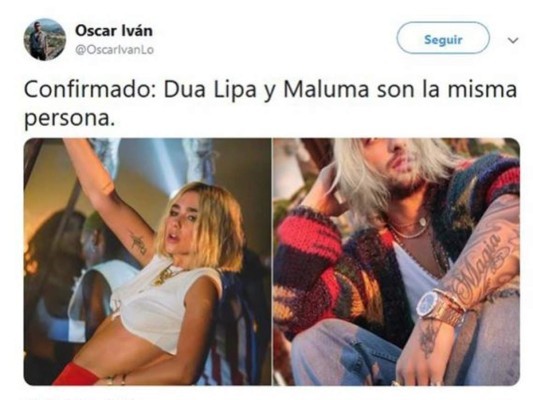Open Oscar Iván's profile picture
The width and height of the screenshot is (533, 400).
pyautogui.click(x=45, y=40)
